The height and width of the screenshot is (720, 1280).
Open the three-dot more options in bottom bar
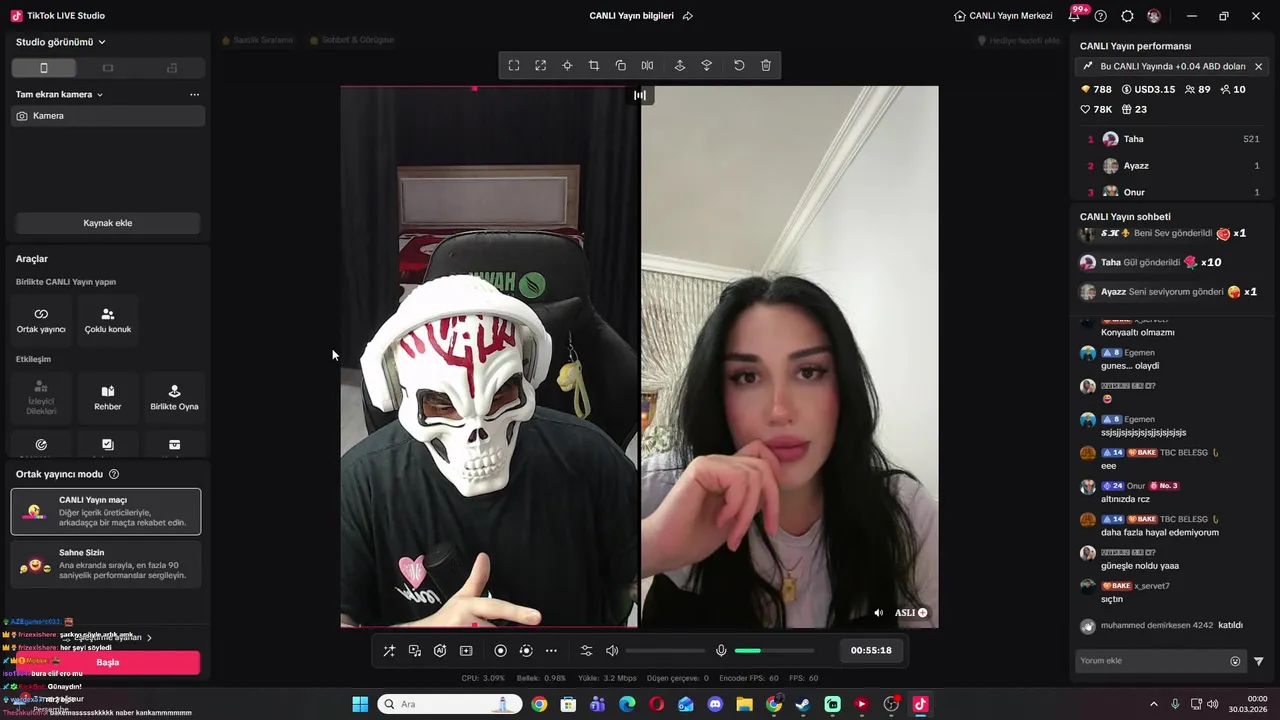pyautogui.click(x=551, y=650)
